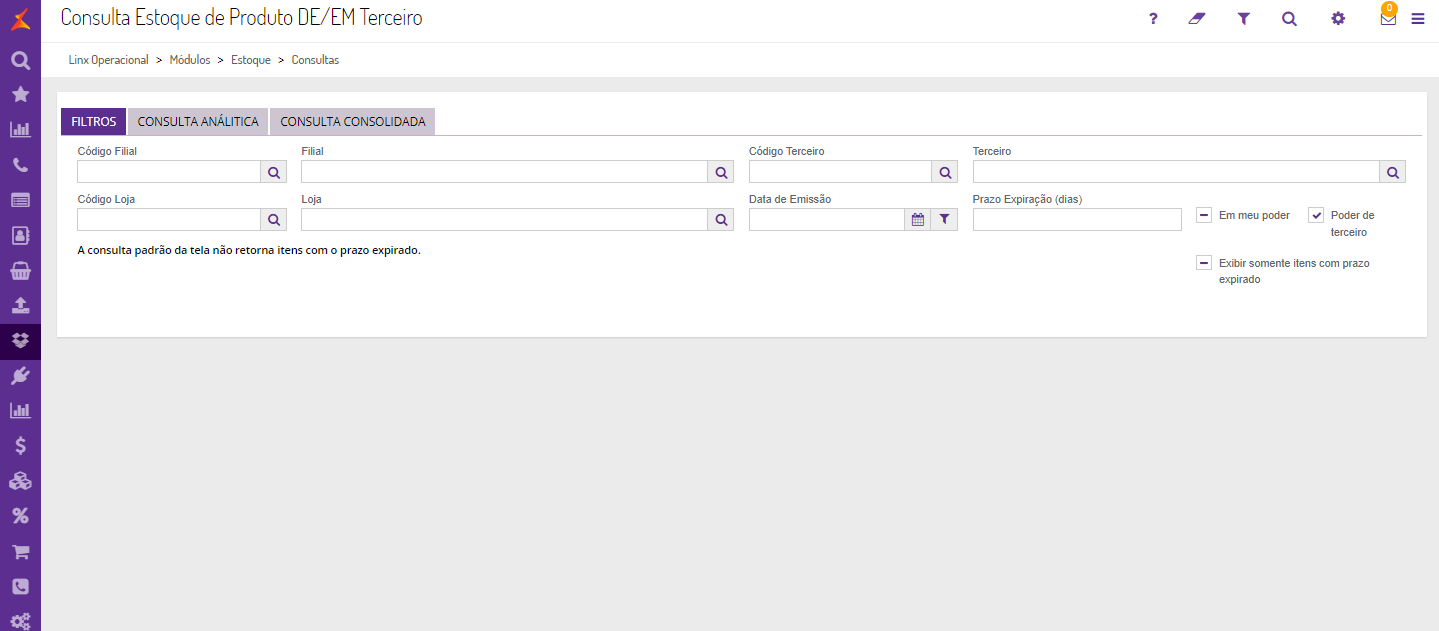Click the funnel filter icon in header

coord(1243,18)
